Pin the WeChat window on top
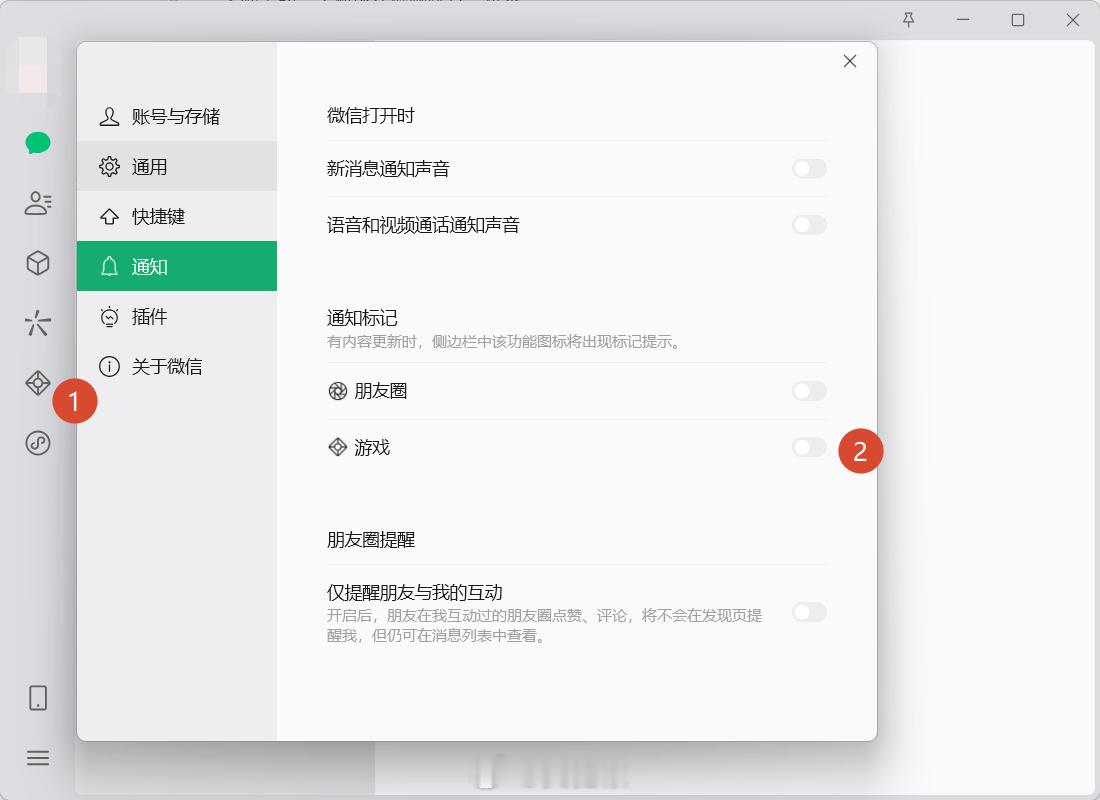Viewport: 1100px width, 800px height. tap(908, 20)
